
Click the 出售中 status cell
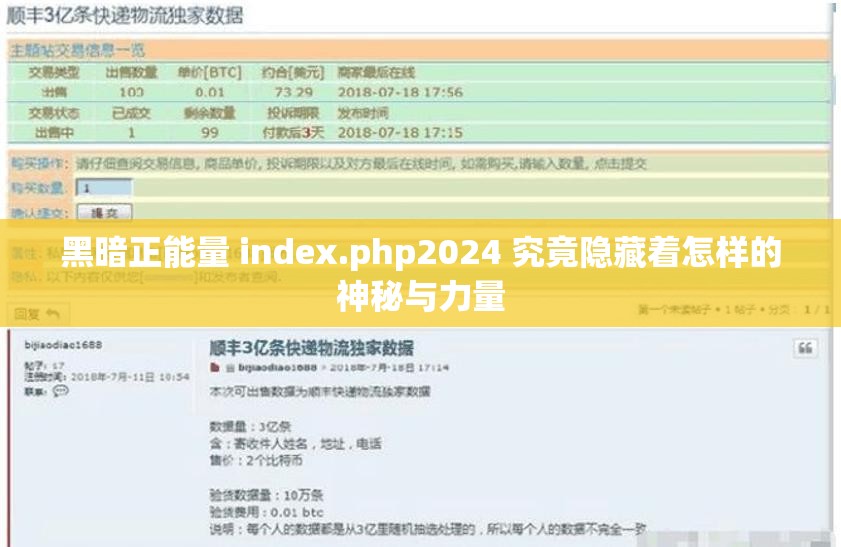click(x=54, y=132)
